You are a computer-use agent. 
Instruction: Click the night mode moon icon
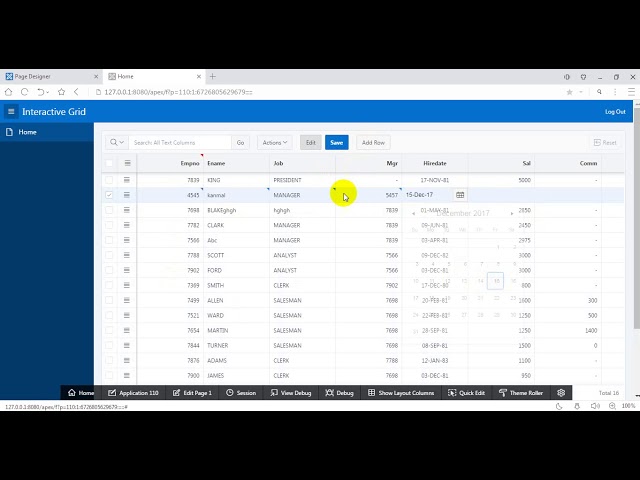pyautogui.click(x=559, y=406)
